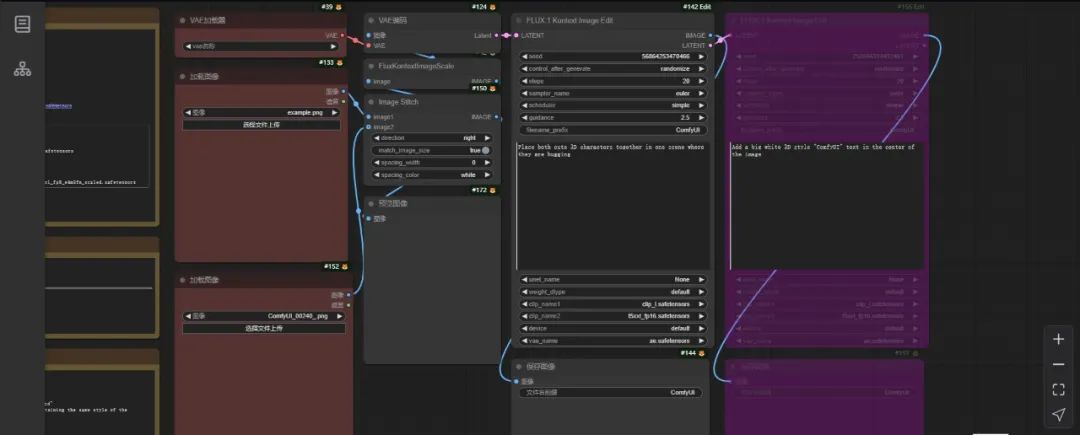The width and height of the screenshot is (1080, 435).
Task: Click the fox badge icon beside #152
Action: coord(344,266)
